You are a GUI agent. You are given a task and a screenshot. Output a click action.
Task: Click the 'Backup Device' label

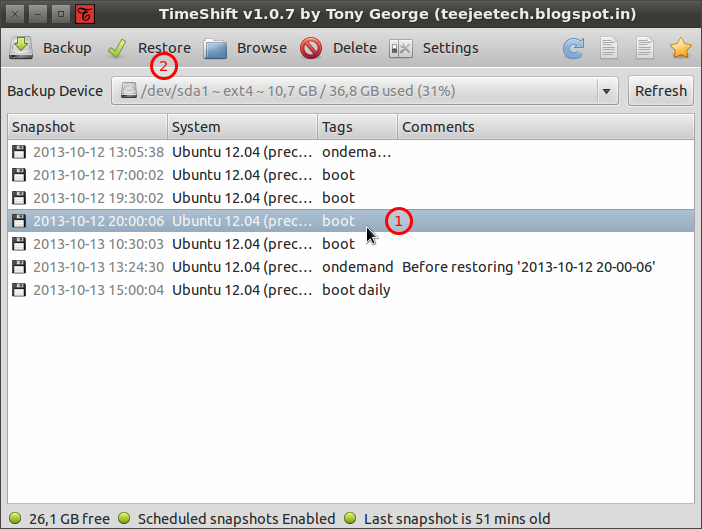click(55, 91)
